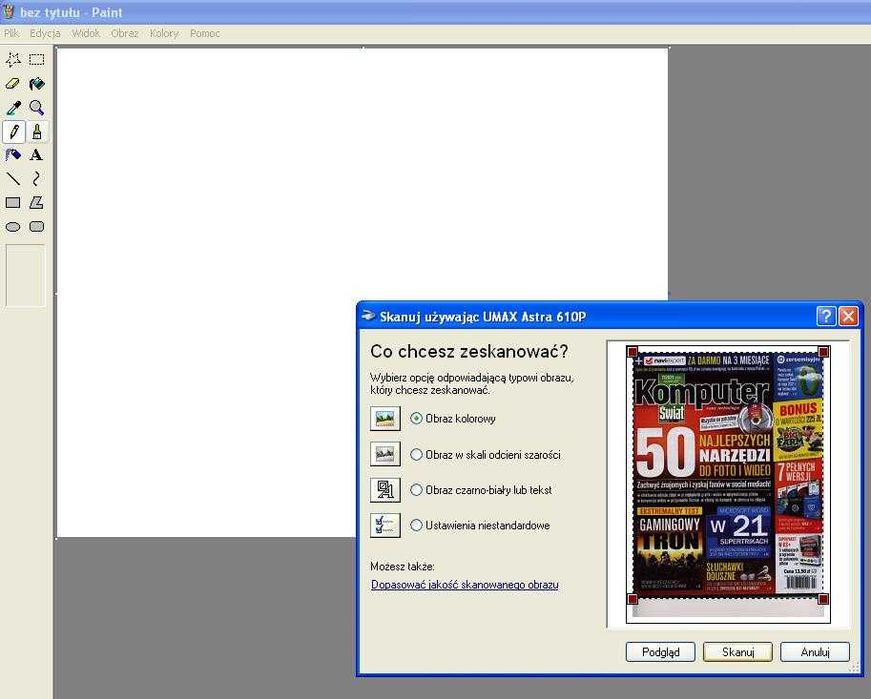Image resolution: width=871 pixels, height=699 pixels.
Task: Select the Pencil tool
Action: point(13,132)
